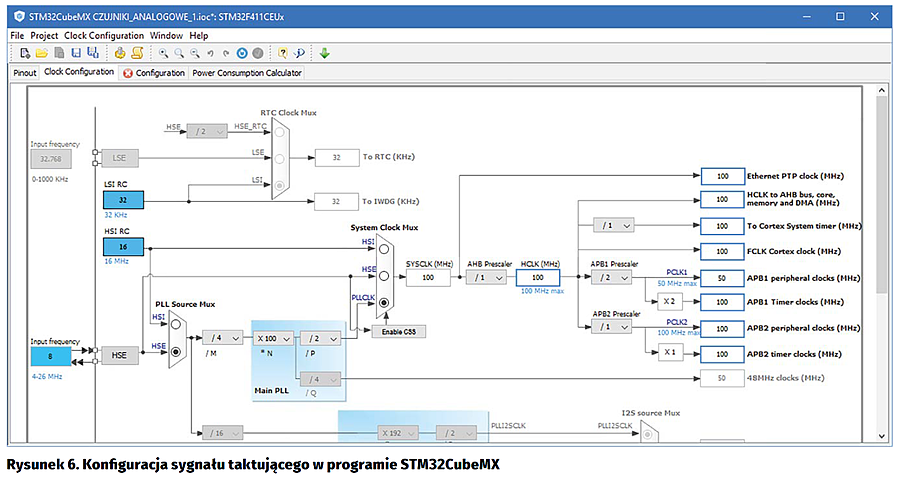Screen dimensions: 900x477
Task: Open the PLL multiplier N dropdown
Action: coord(275,337)
